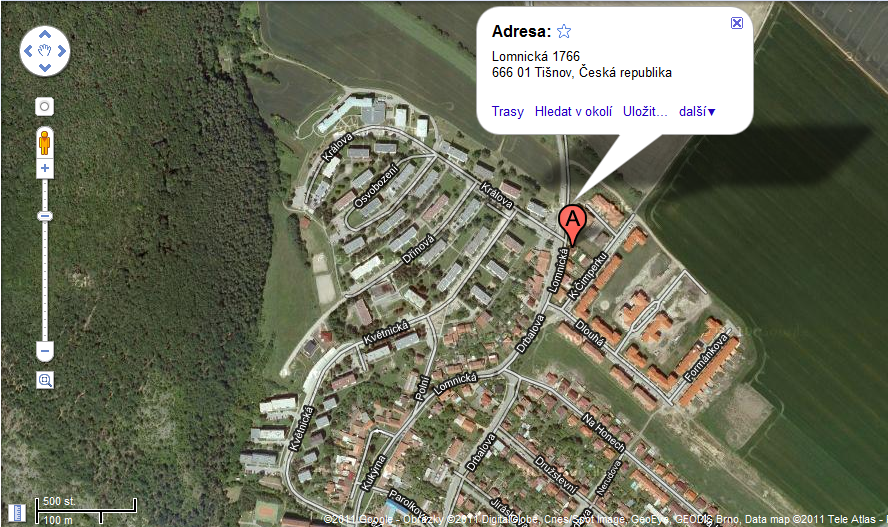The height and width of the screenshot is (527, 888).
Task: Zoom in with the plus button
Action: 45,168
